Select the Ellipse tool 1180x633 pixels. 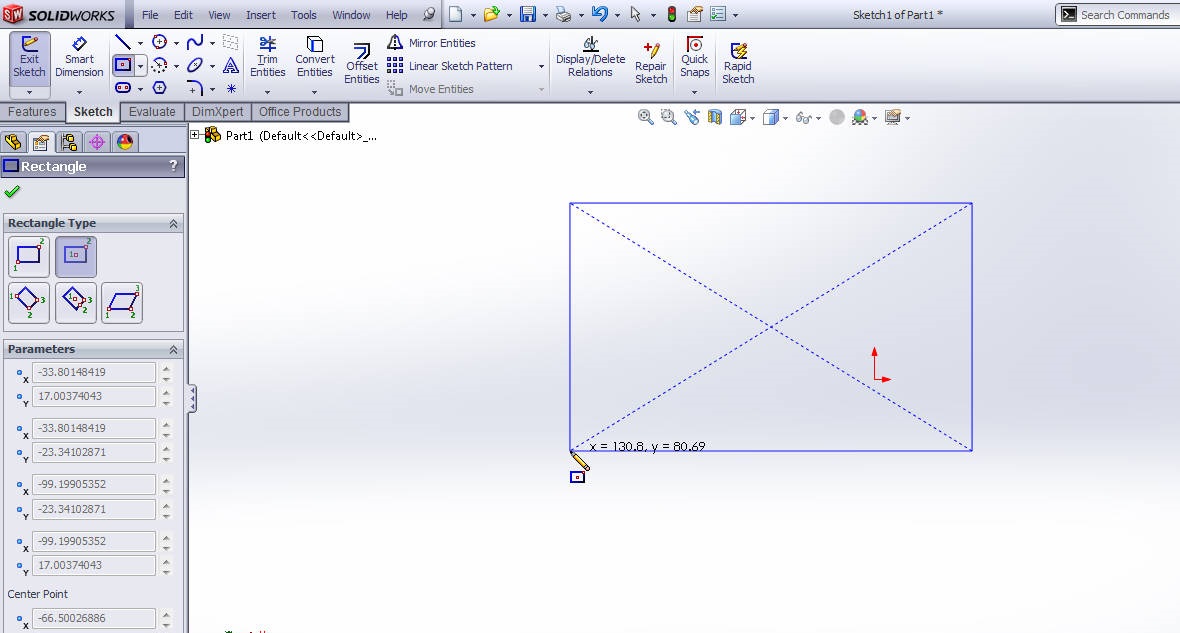pyautogui.click(x=196, y=64)
